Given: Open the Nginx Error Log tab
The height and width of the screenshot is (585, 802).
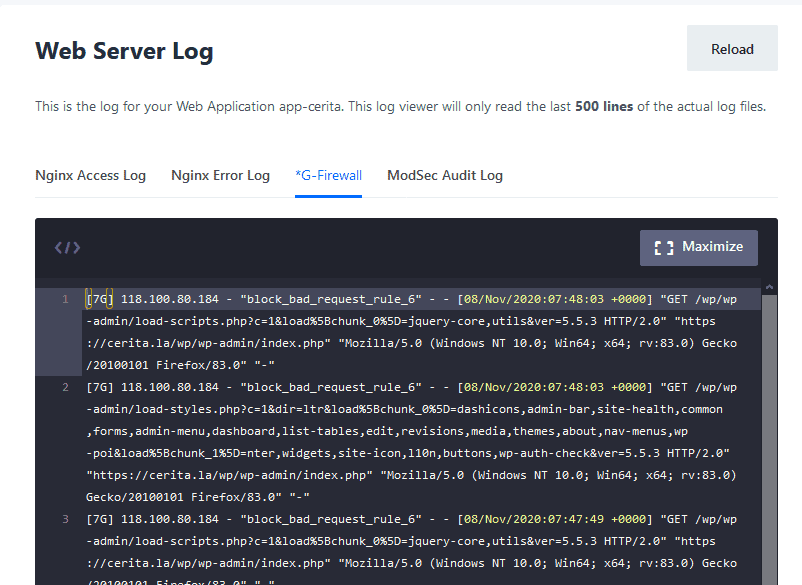Looking at the screenshot, I should [x=220, y=174].
